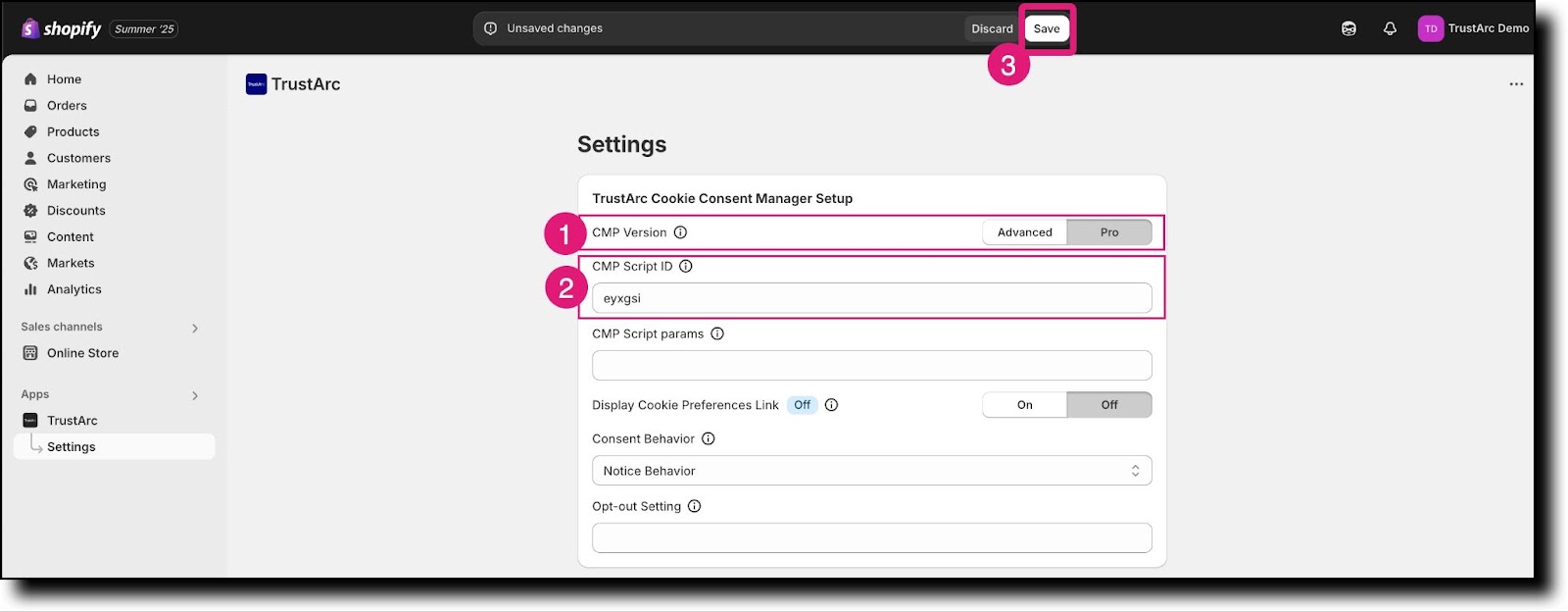The height and width of the screenshot is (612, 1568).
Task: Discard the unsaved changes
Action: click(x=992, y=28)
